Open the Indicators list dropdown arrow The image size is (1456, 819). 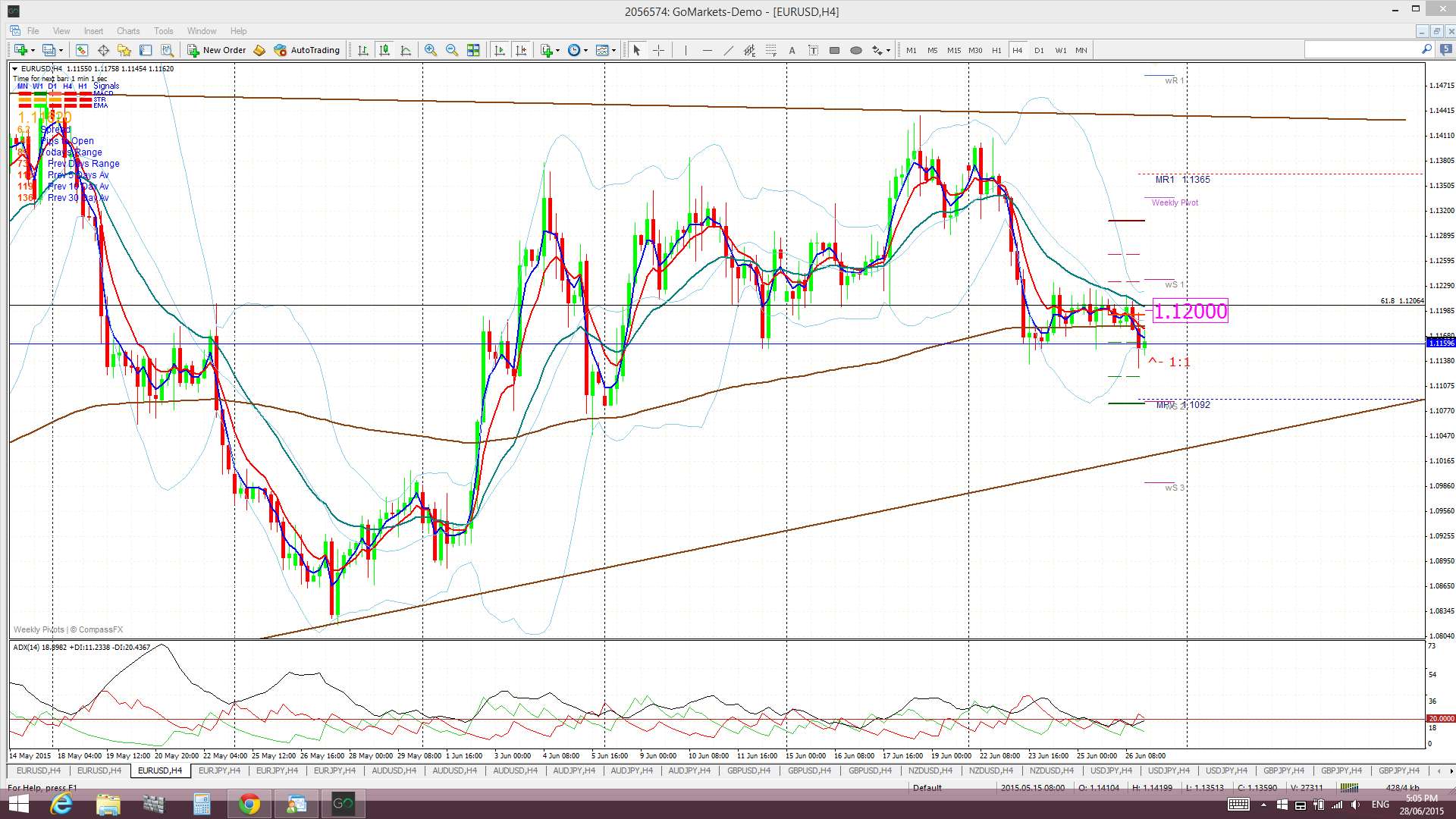coord(558,51)
